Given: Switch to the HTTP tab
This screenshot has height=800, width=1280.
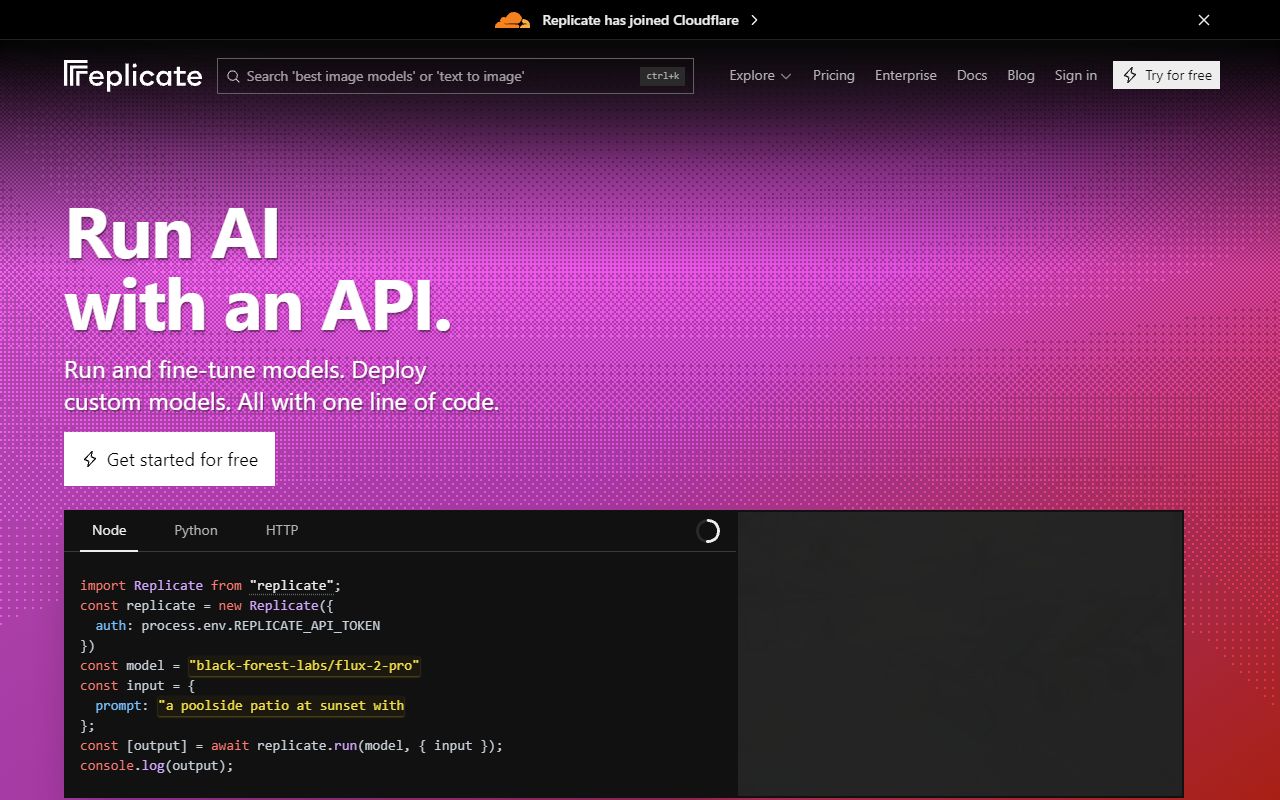Looking at the screenshot, I should pyautogui.click(x=282, y=530).
